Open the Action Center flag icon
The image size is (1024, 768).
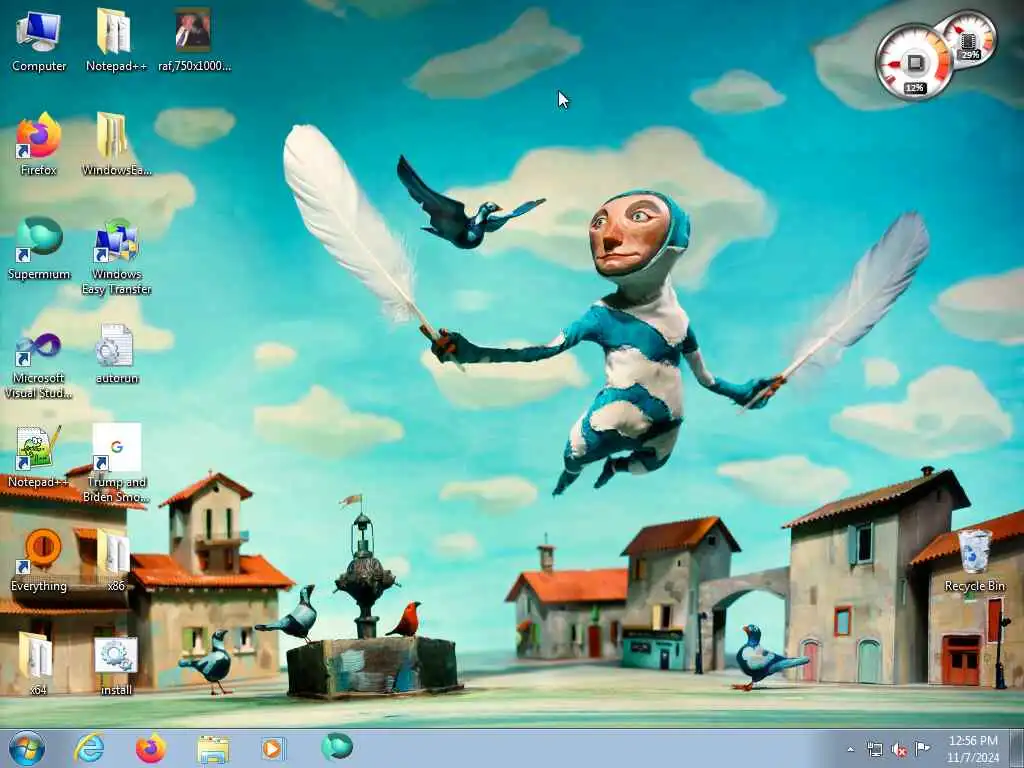922,748
